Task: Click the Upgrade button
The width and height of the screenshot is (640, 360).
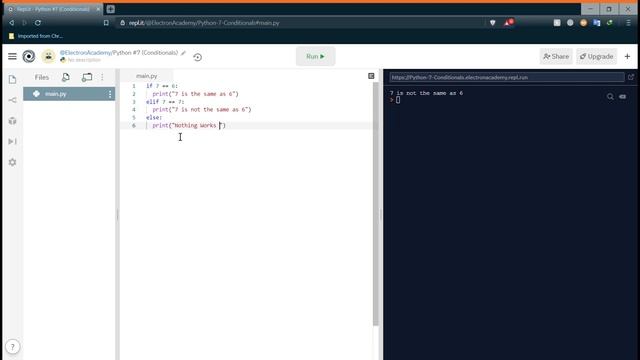Action: tap(596, 56)
